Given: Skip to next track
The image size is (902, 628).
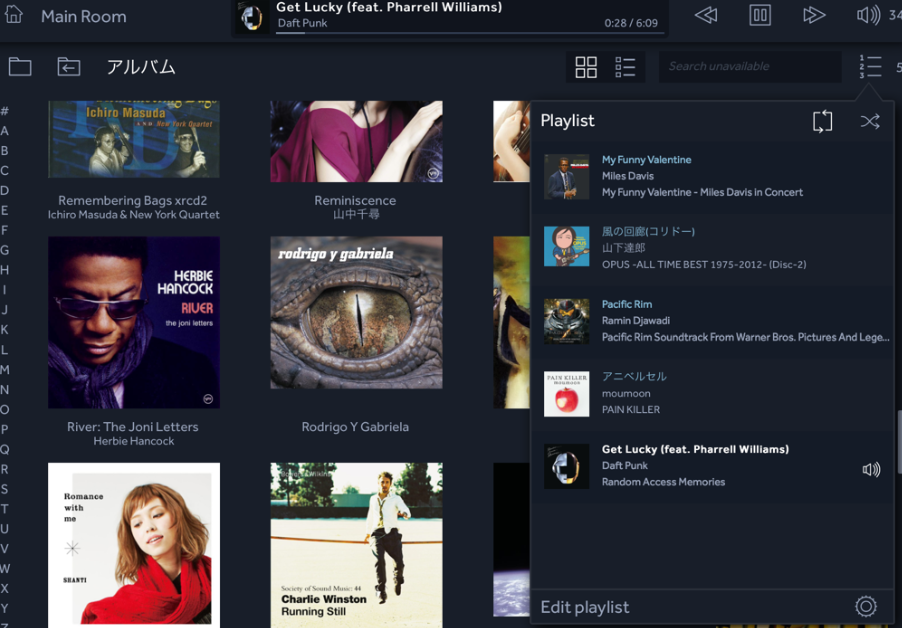Looking at the screenshot, I should coord(814,15).
